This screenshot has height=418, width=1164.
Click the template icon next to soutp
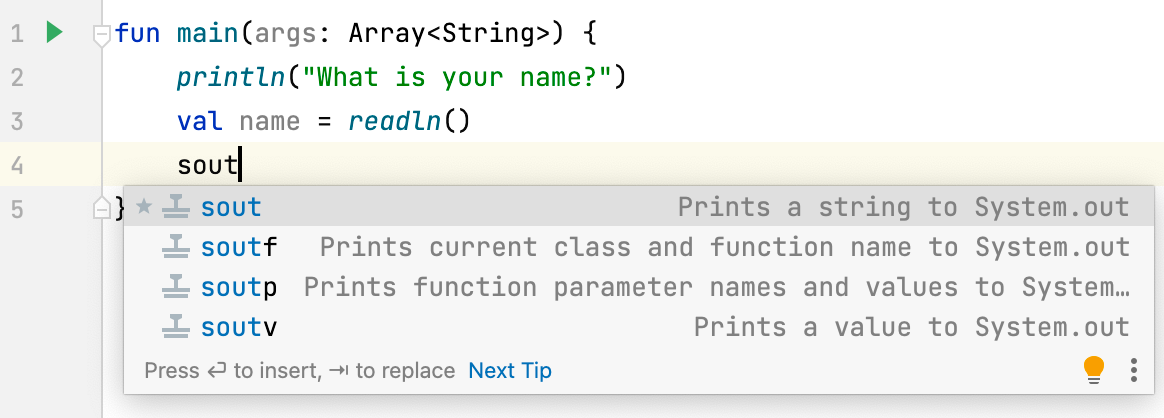click(x=174, y=287)
